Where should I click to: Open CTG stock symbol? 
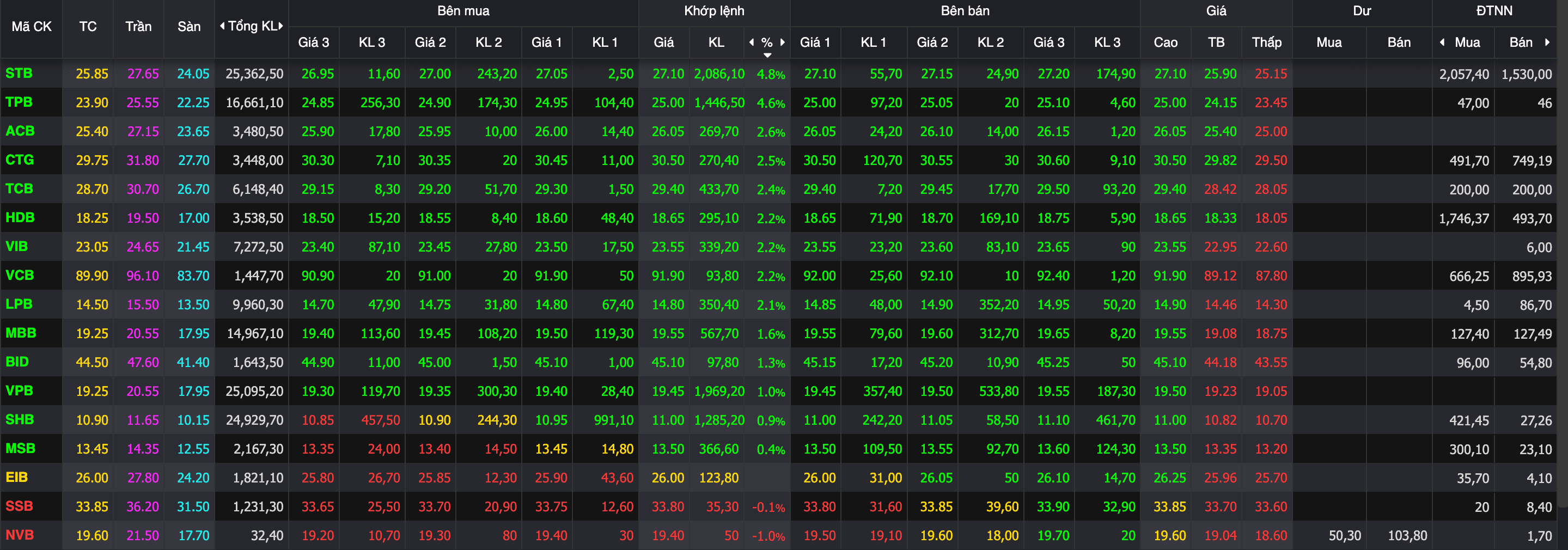point(20,160)
